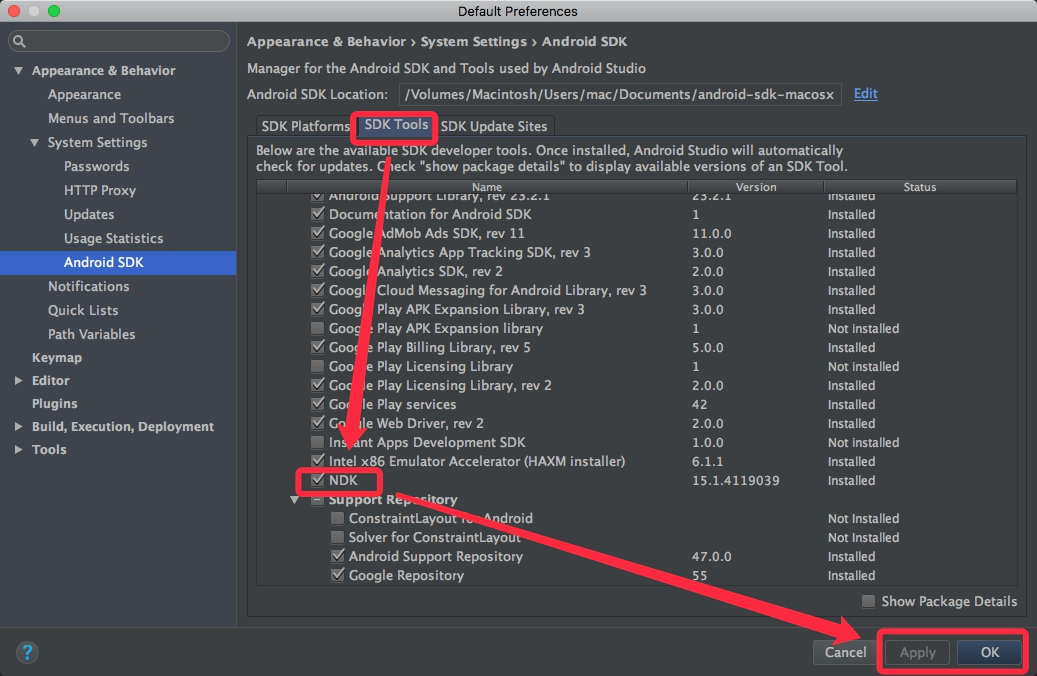
Task: Open Notifications settings
Action: [x=89, y=286]
